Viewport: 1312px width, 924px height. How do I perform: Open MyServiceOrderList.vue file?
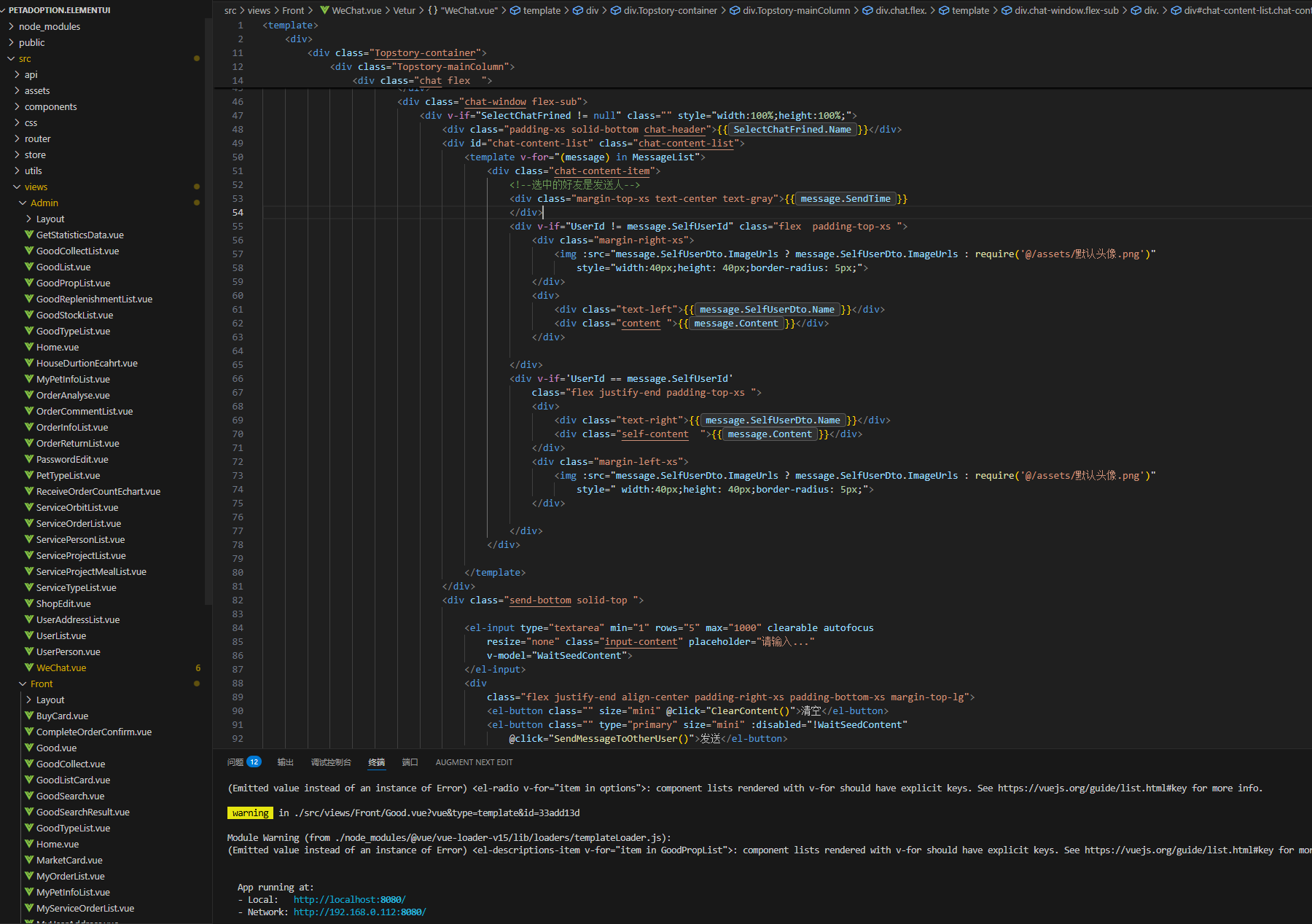coord(85,908)
